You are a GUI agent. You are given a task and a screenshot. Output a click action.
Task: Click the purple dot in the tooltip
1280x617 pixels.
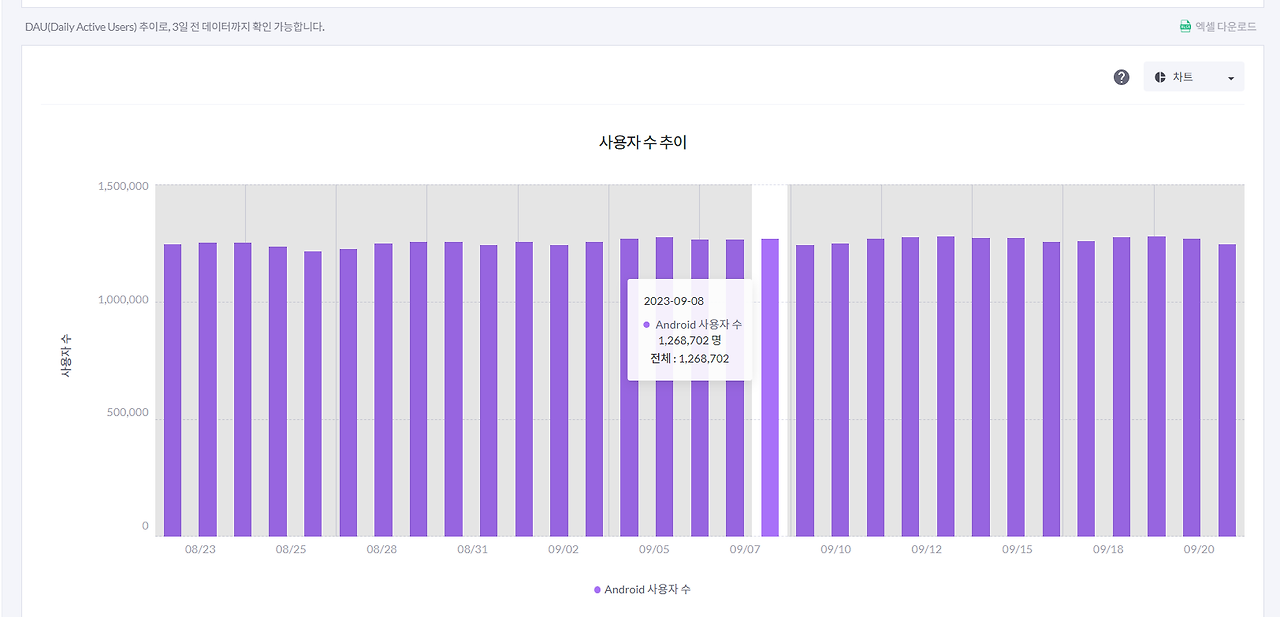(646, 325)
